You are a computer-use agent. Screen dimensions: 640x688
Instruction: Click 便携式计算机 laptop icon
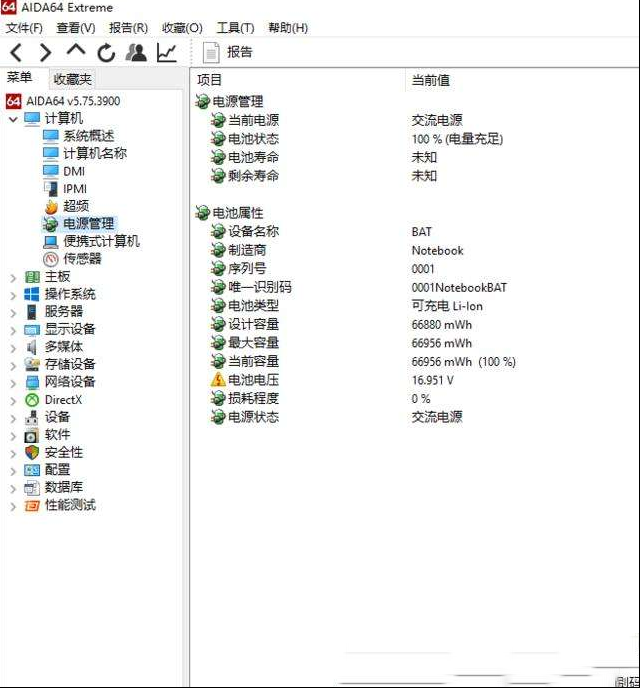(x=50, y=242)
